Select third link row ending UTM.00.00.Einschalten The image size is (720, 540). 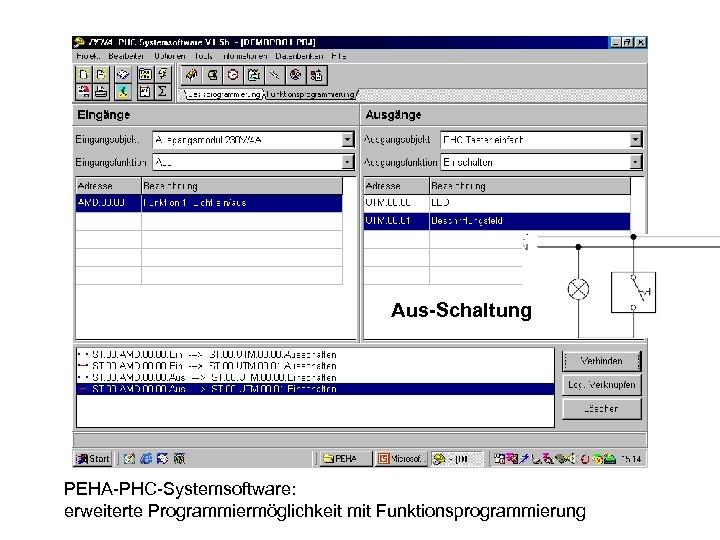coord(315,377)
